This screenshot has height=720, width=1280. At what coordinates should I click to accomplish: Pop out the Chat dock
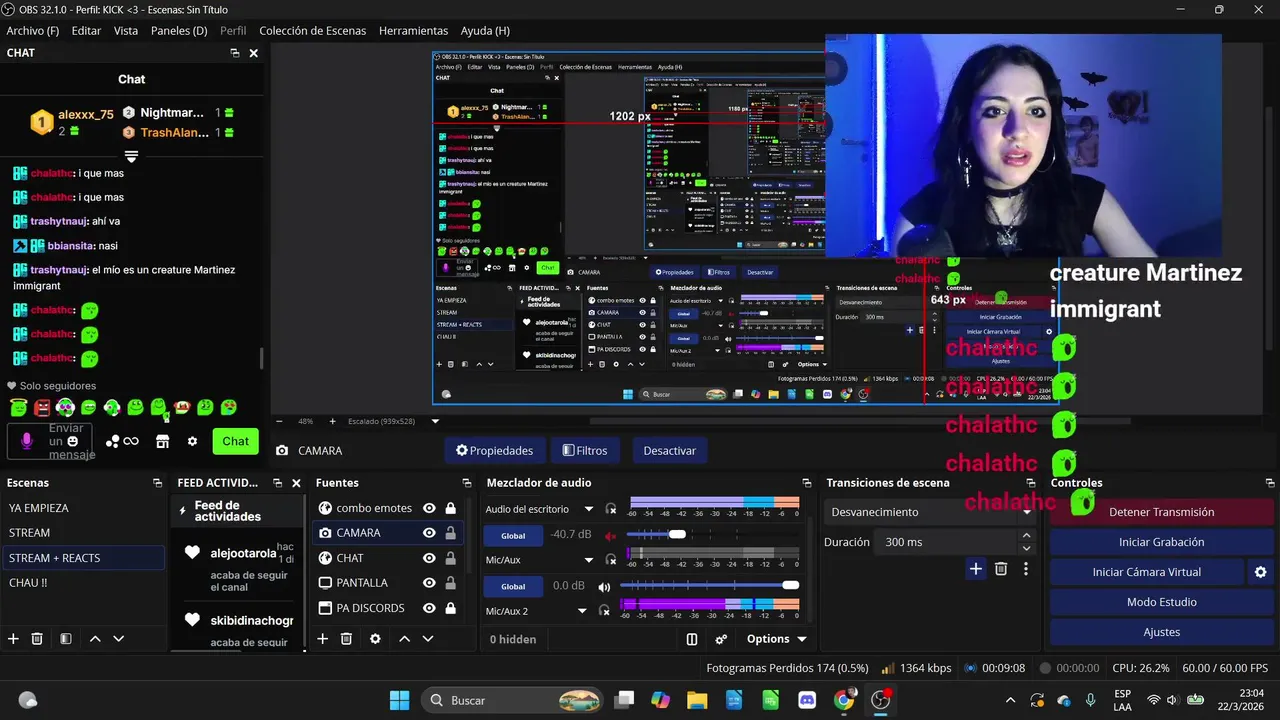234,53
